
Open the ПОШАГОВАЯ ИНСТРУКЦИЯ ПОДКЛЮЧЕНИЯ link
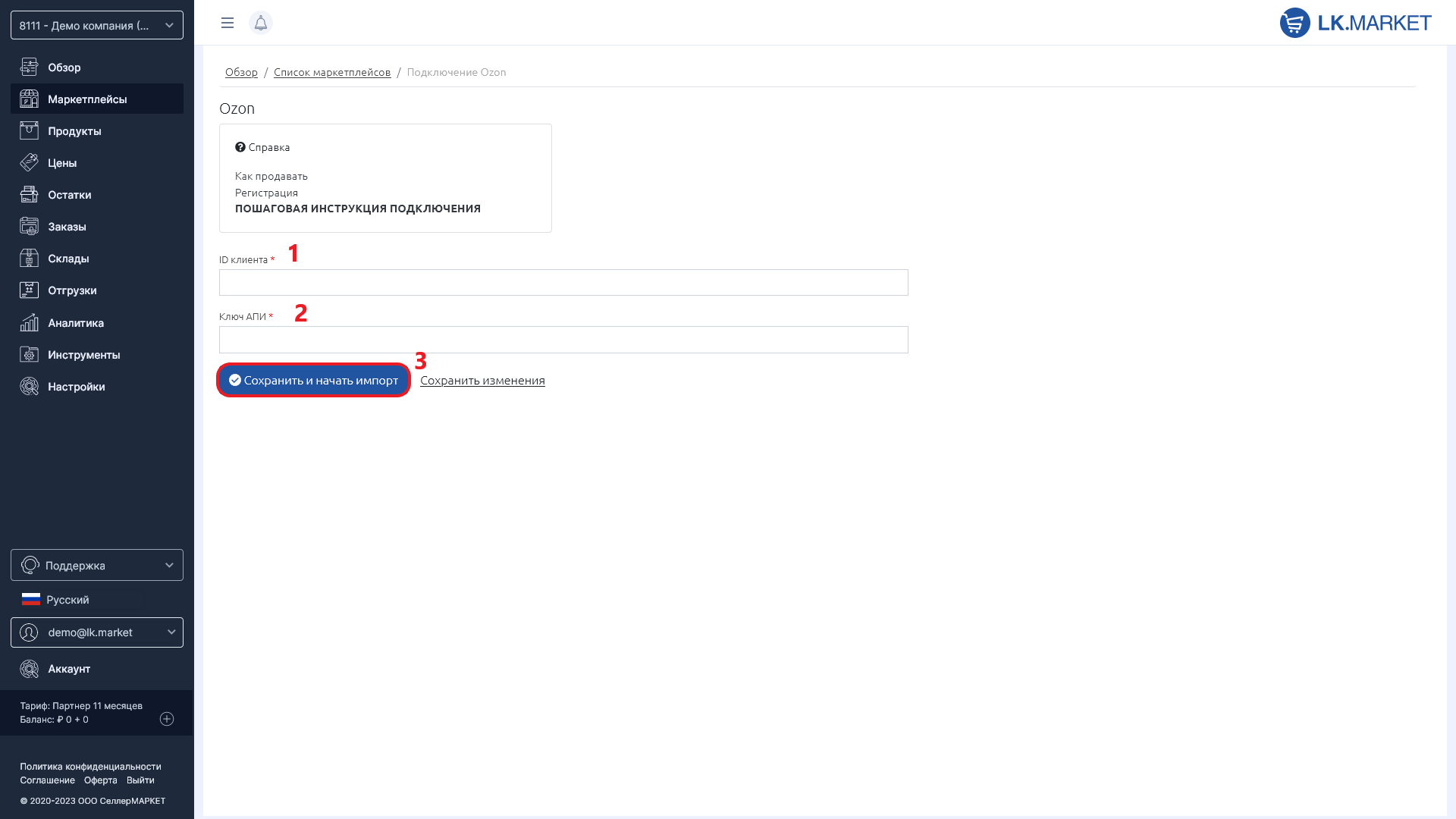pyautogui.click(x=357, y=209)
